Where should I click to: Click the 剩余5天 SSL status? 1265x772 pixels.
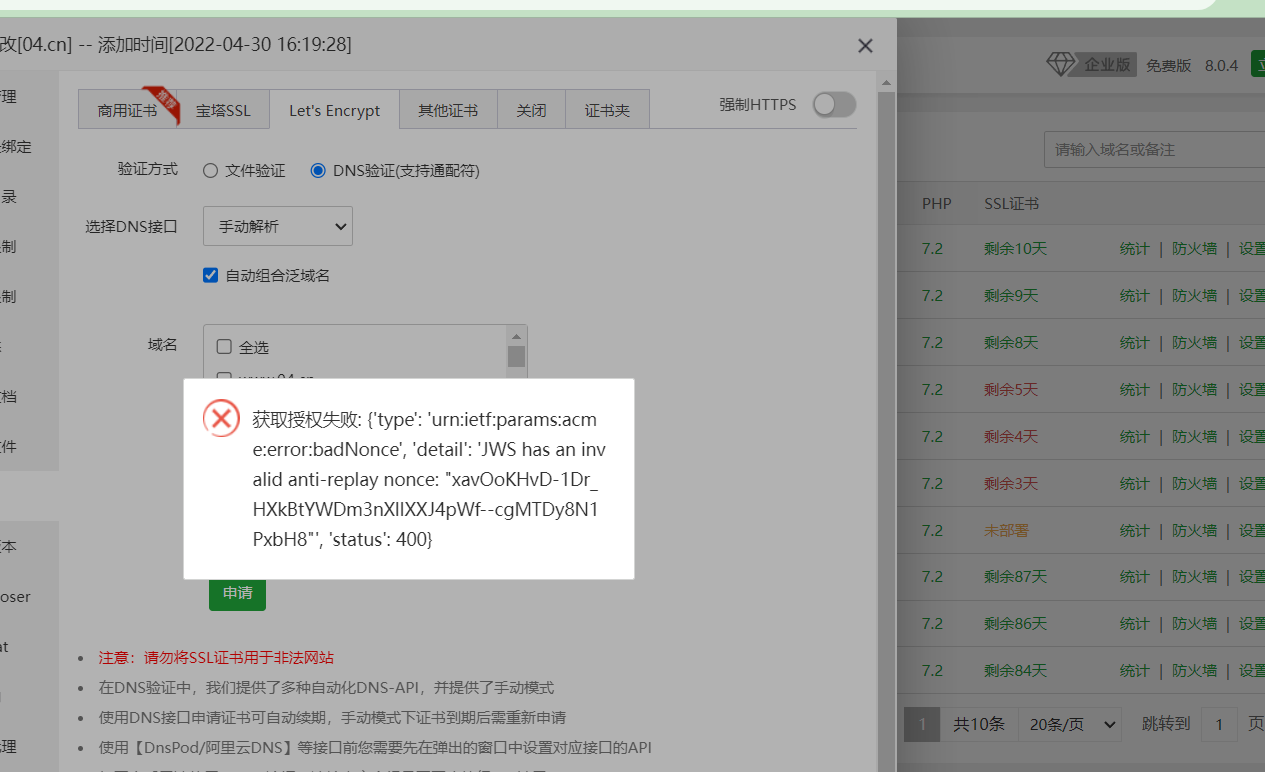pos(1011,389)
